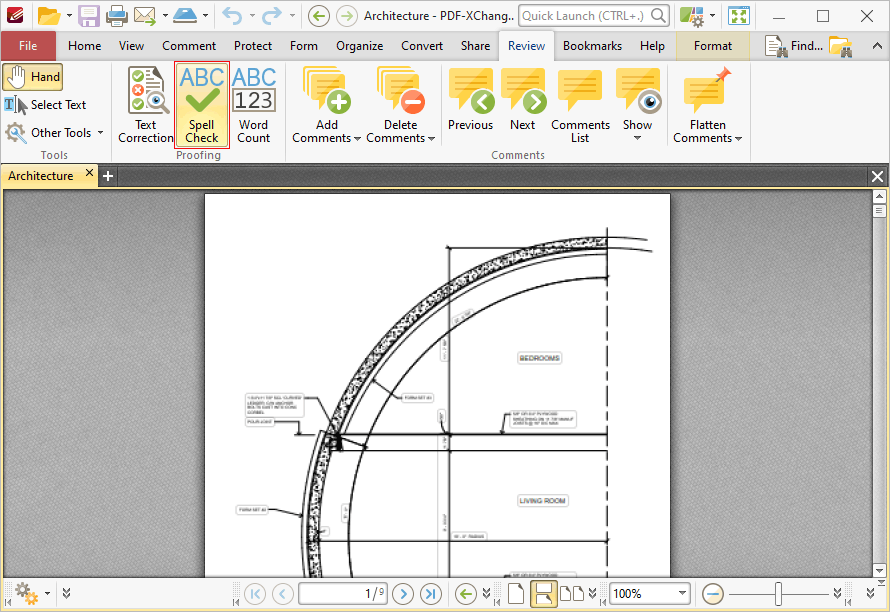Open the Comment ribbon tab
Viewport: 890px width, 612px height.
(x=189, y=46)
